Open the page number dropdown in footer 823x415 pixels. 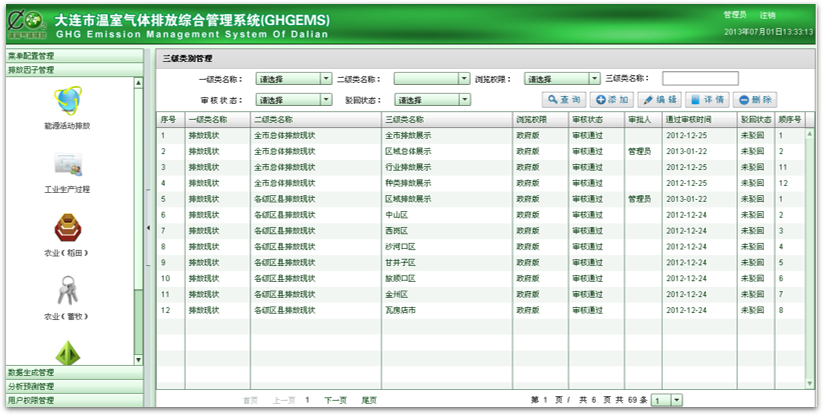click(667, 400)
